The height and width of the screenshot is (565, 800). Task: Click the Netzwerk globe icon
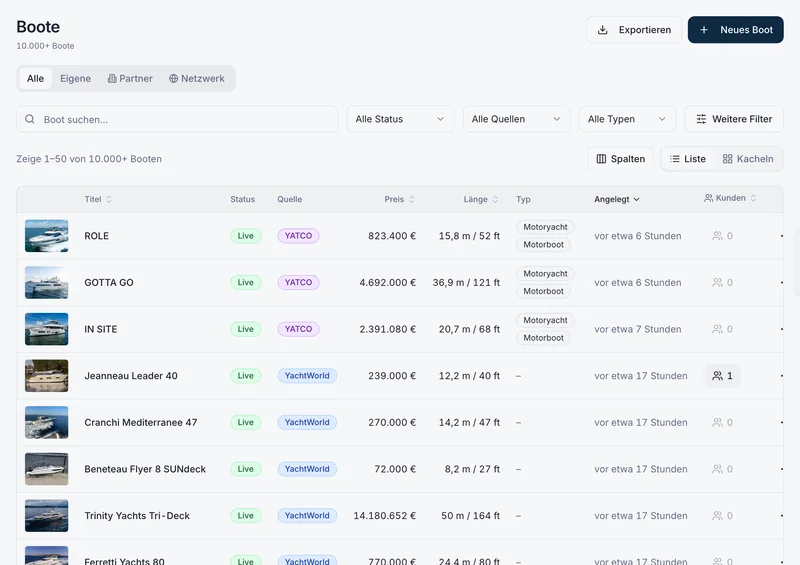click(x=173, y=79)
